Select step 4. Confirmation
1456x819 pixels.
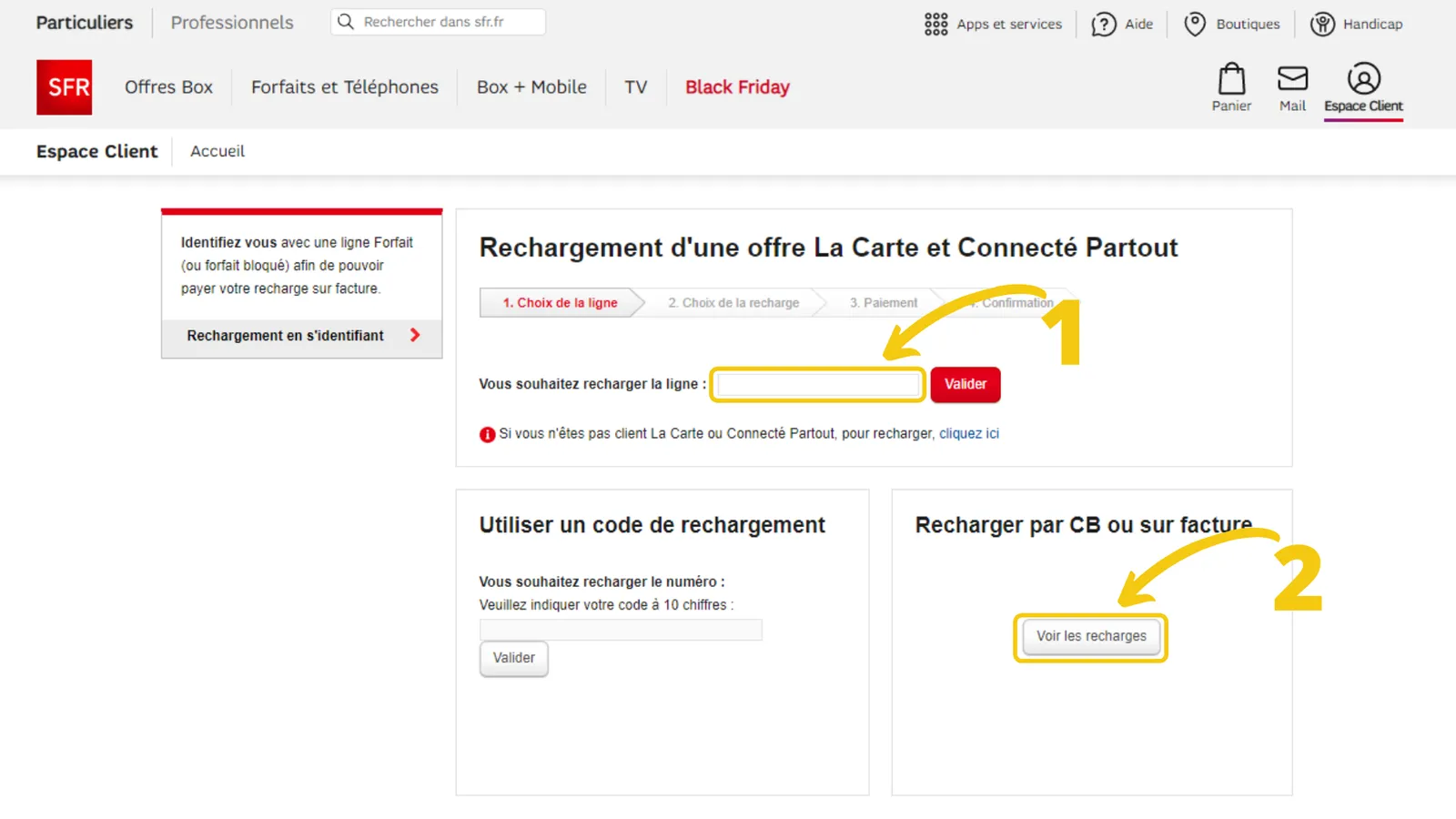tap(1010, 303)
